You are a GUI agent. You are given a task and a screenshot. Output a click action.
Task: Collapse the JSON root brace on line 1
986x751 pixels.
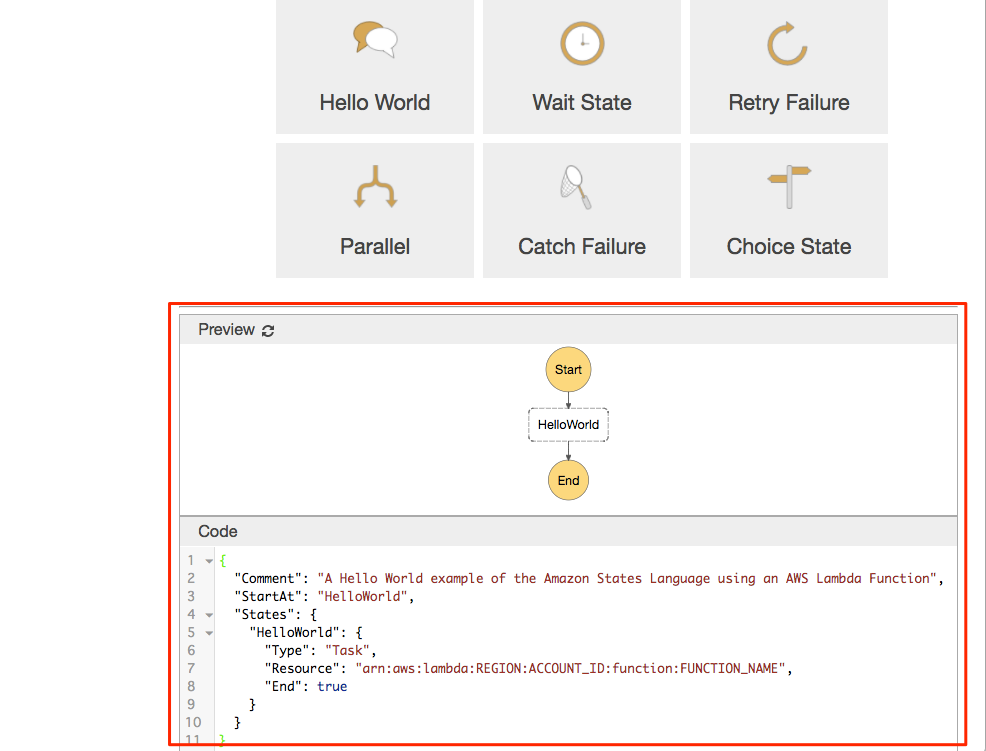[205, 560]
